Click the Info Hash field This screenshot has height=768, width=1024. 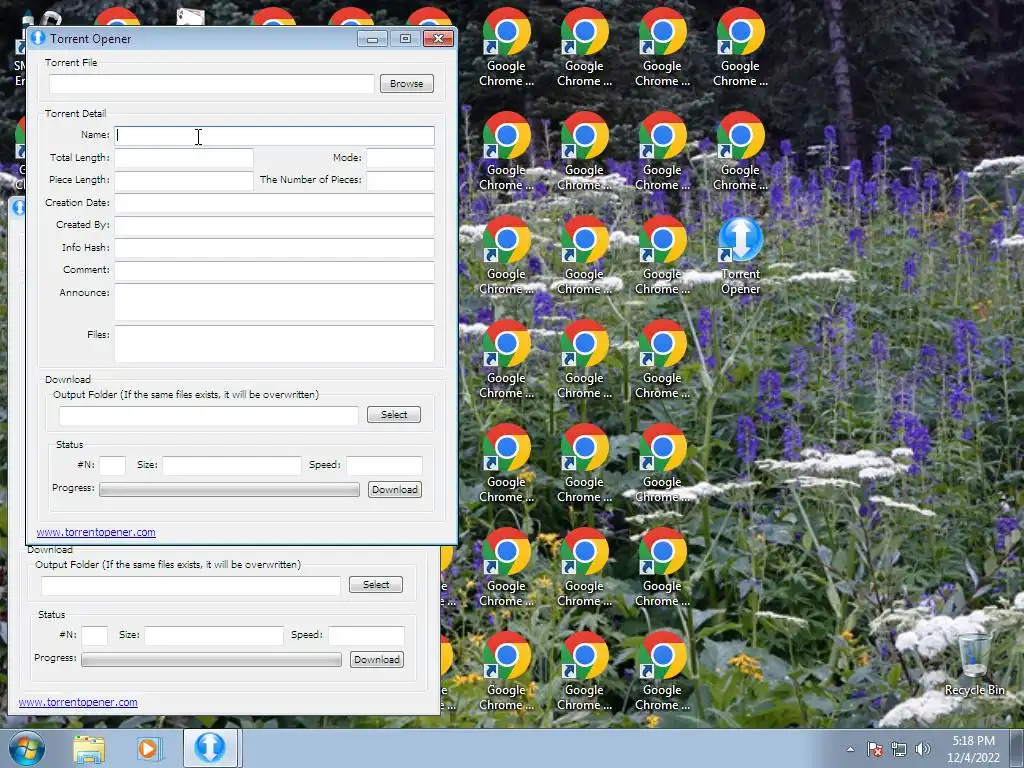point(274,248)
